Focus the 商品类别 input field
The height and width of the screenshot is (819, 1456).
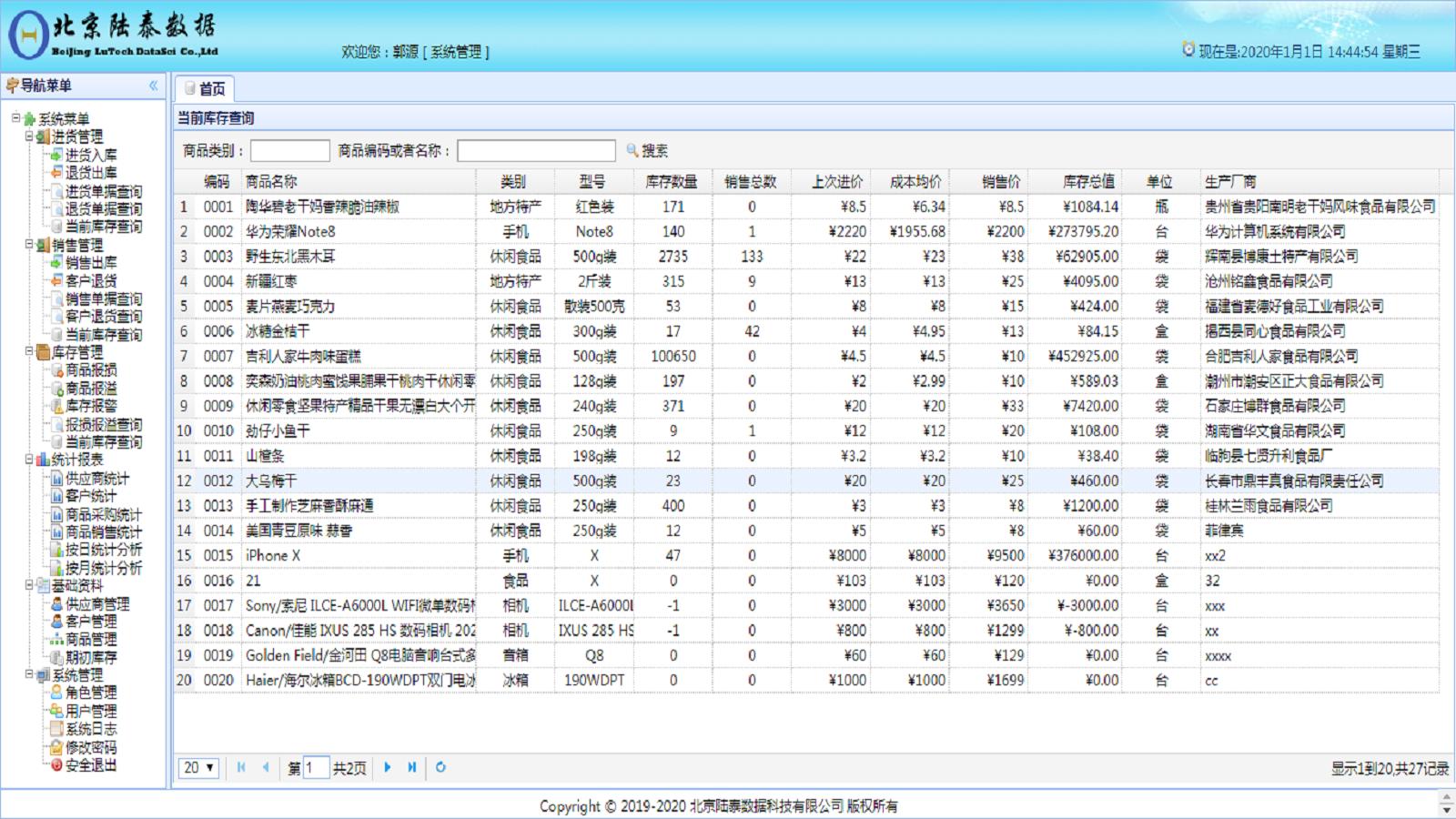(290, 151)
